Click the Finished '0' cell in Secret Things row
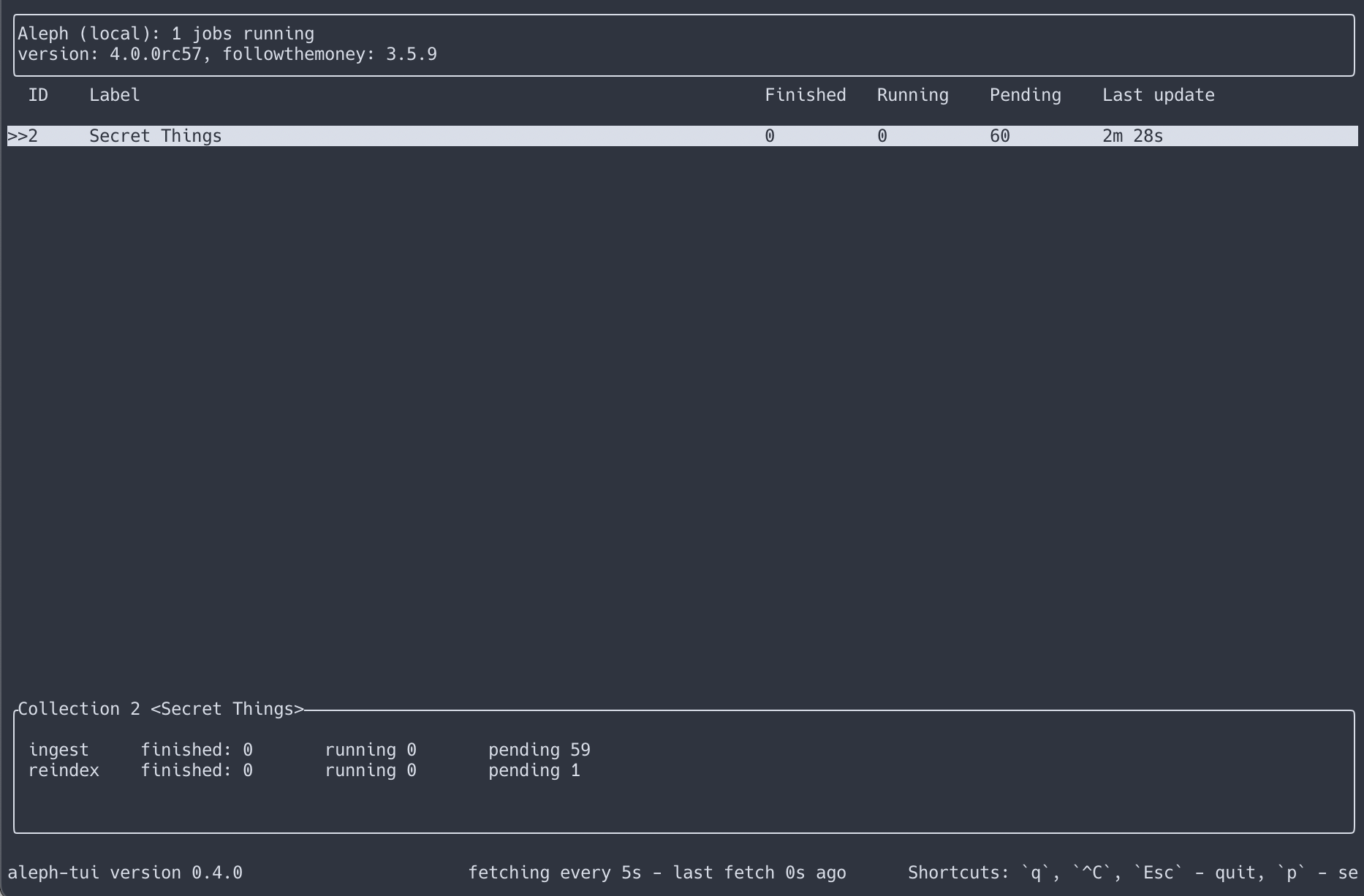 770,136
